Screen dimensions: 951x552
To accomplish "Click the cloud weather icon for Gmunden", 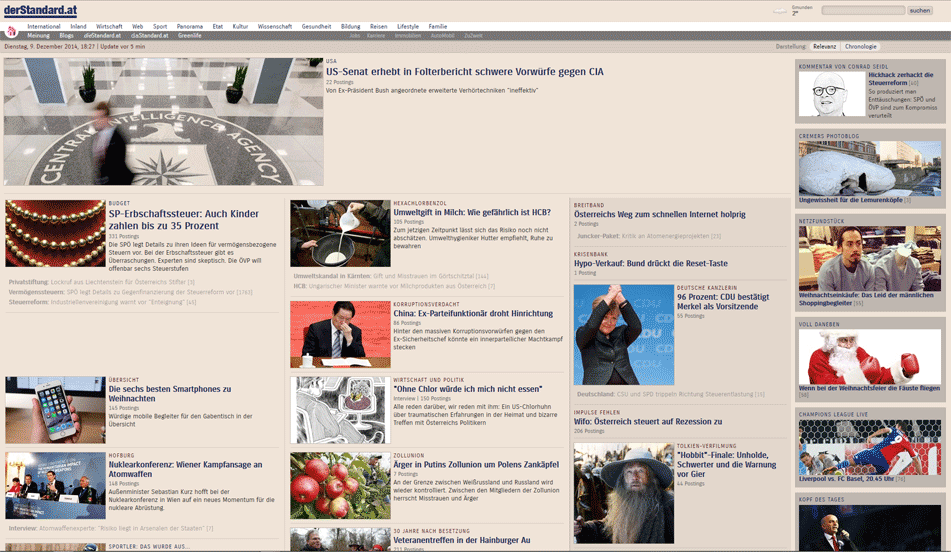I will [780, 11].
